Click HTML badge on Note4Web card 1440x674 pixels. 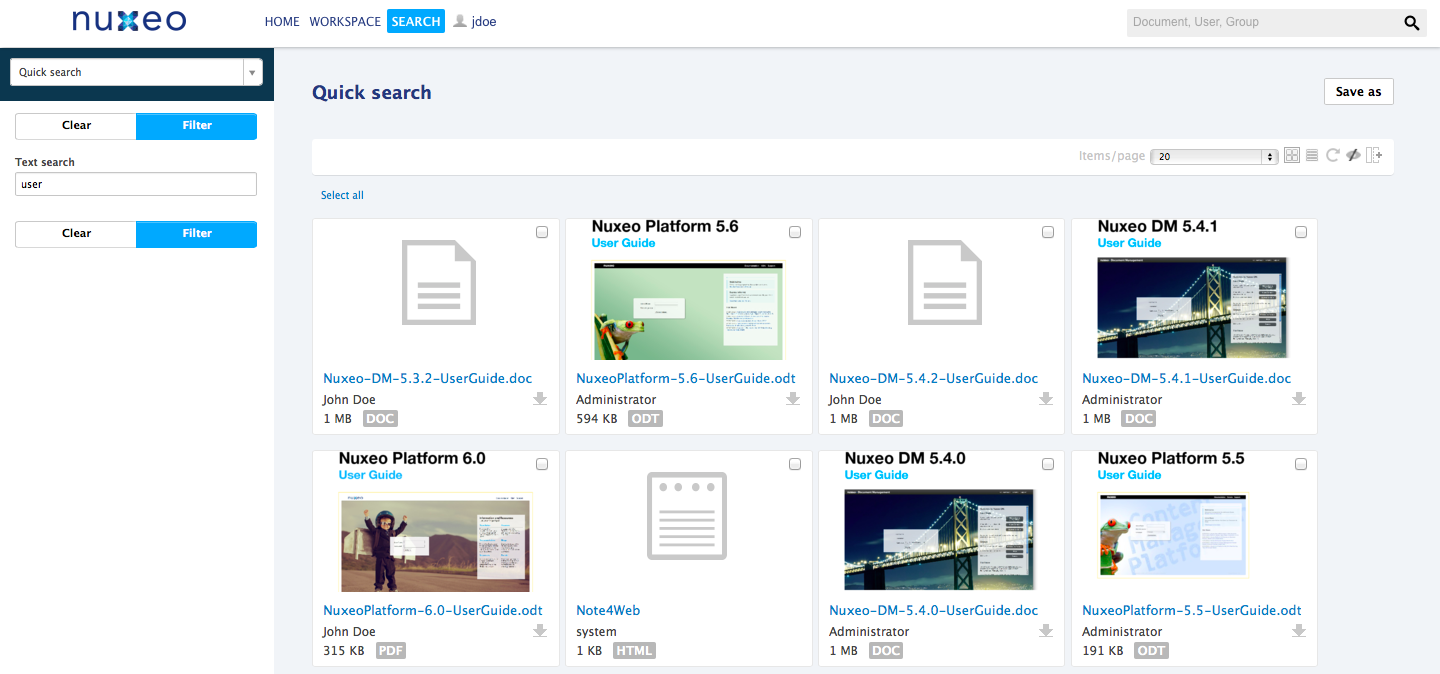pos(634,651)
